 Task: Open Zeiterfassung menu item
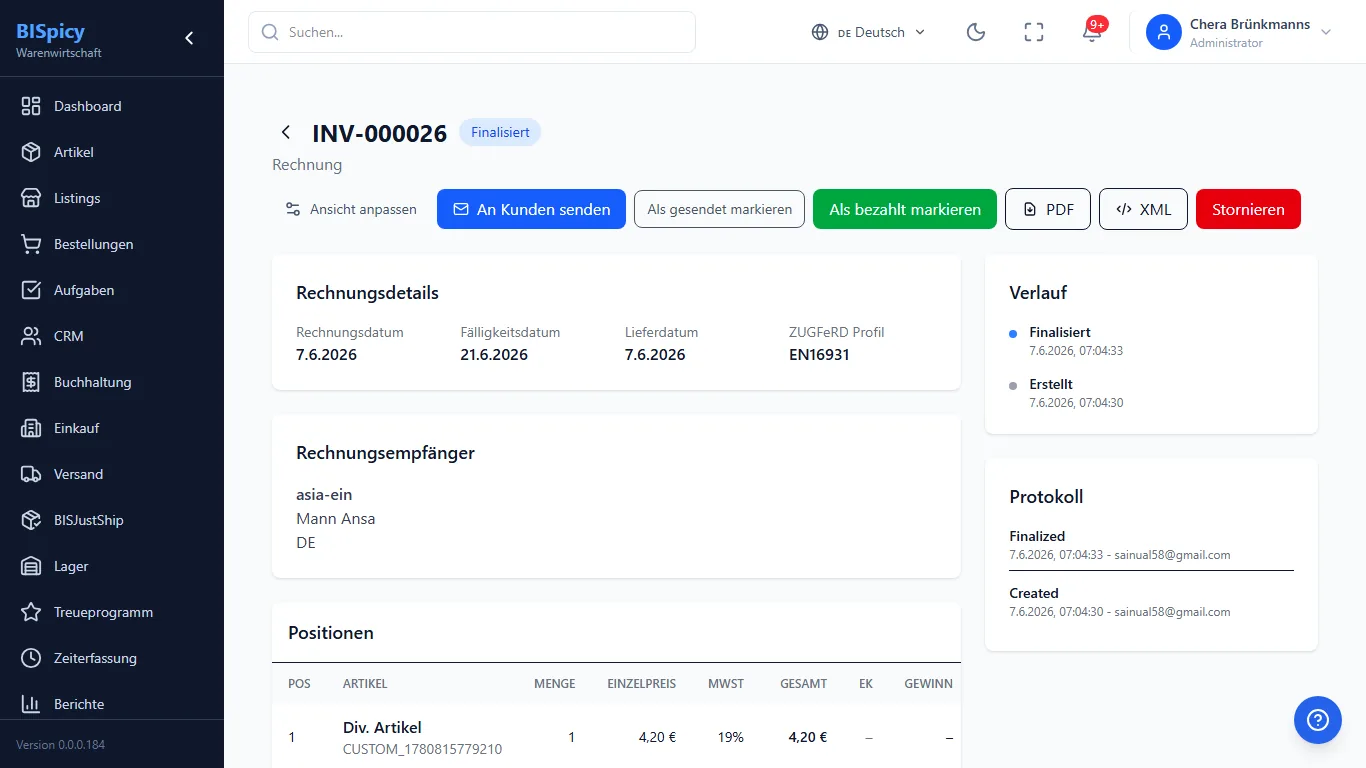pyautogui.click(x=112, y=658)
